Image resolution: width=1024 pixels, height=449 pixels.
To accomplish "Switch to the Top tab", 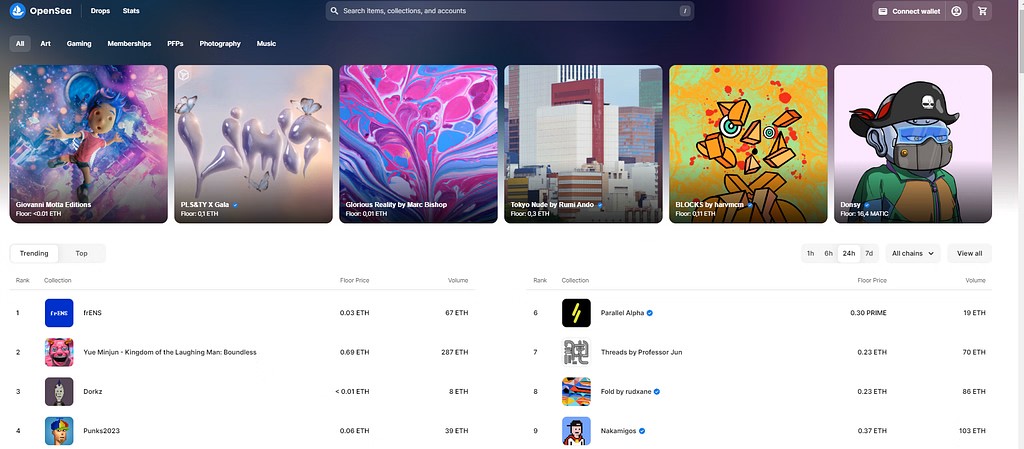I will pyautogui.click(x=82, y=253).
